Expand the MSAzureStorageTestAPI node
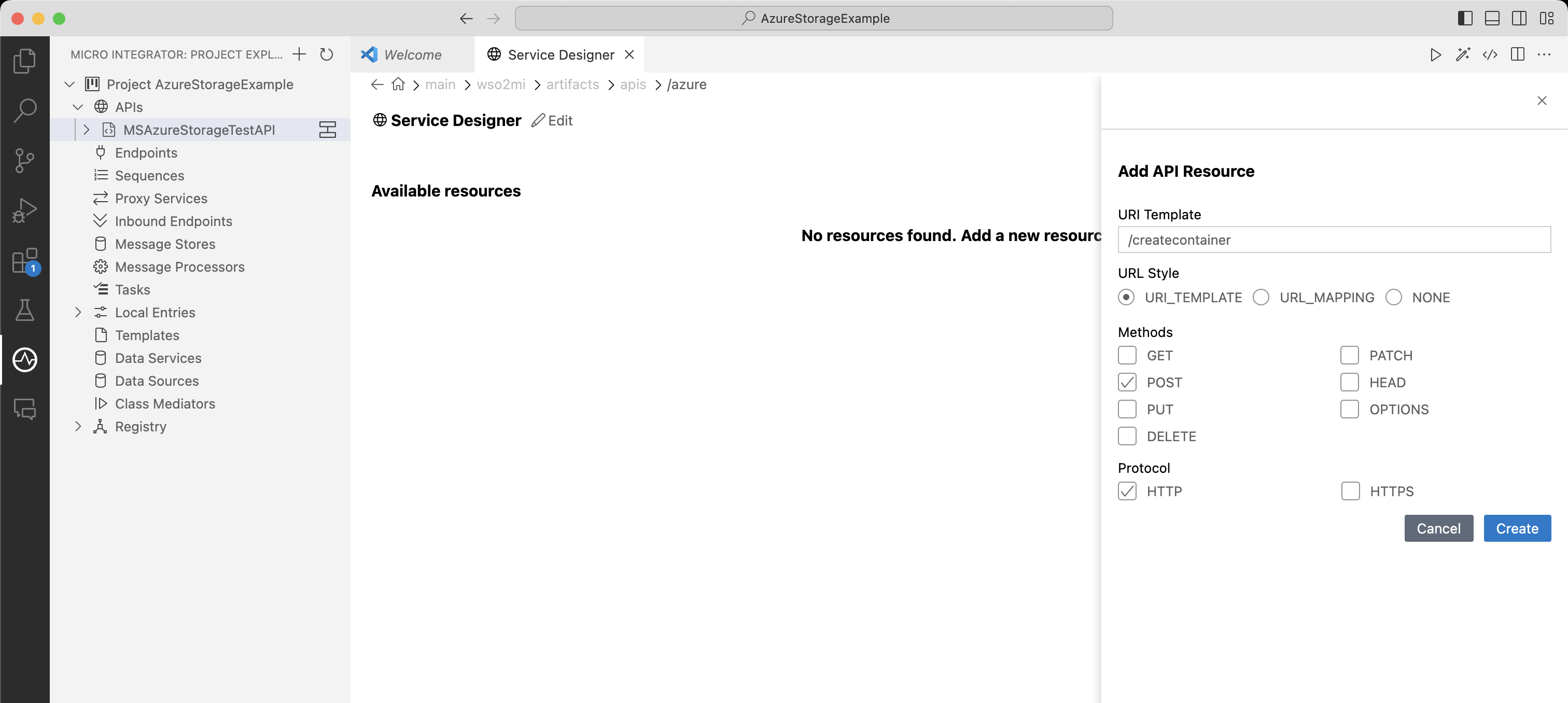The width and height of the screenshot is (1568, 703). click(86, 130)
